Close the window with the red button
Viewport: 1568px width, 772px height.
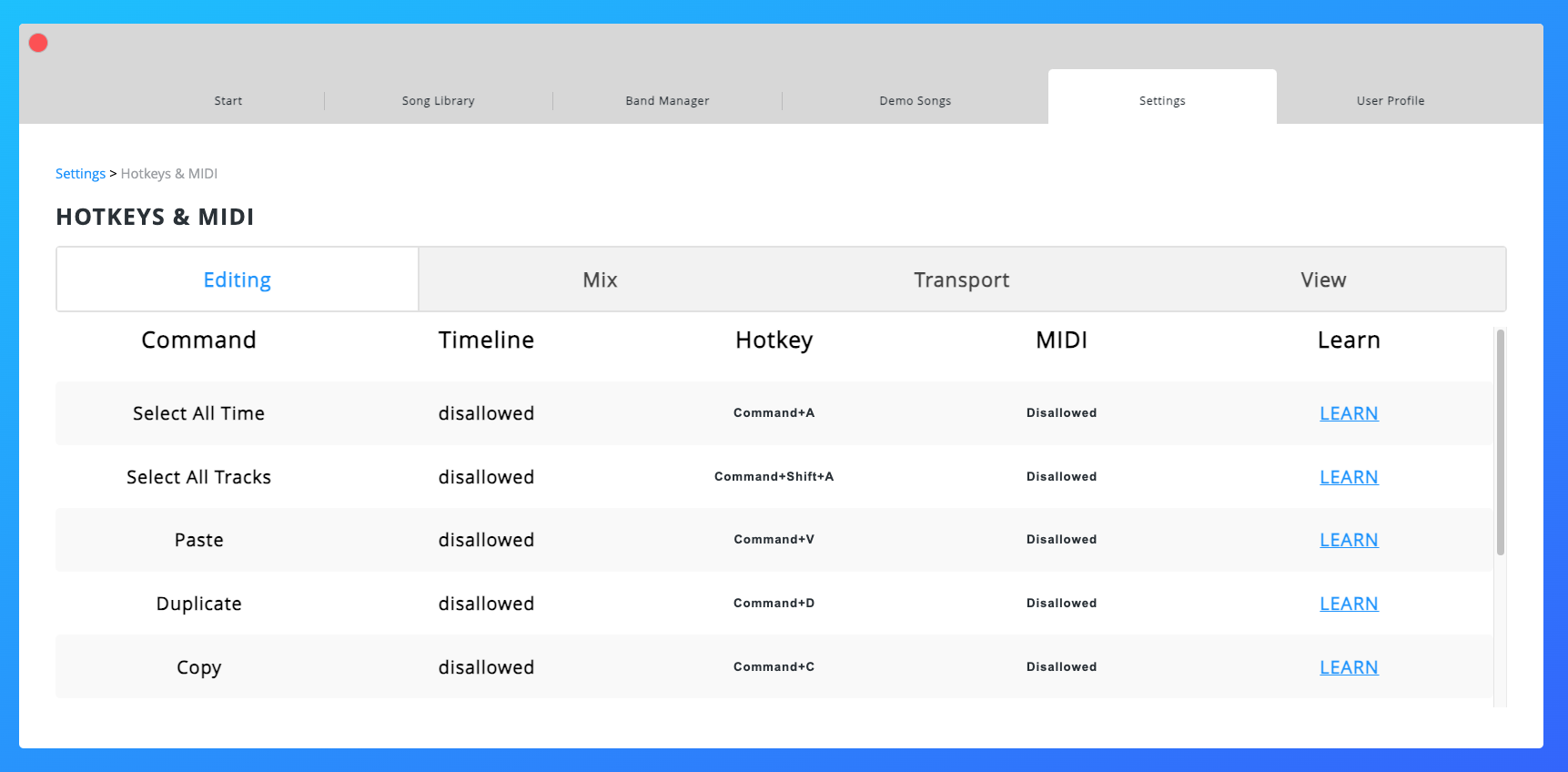tap(38, 43)
